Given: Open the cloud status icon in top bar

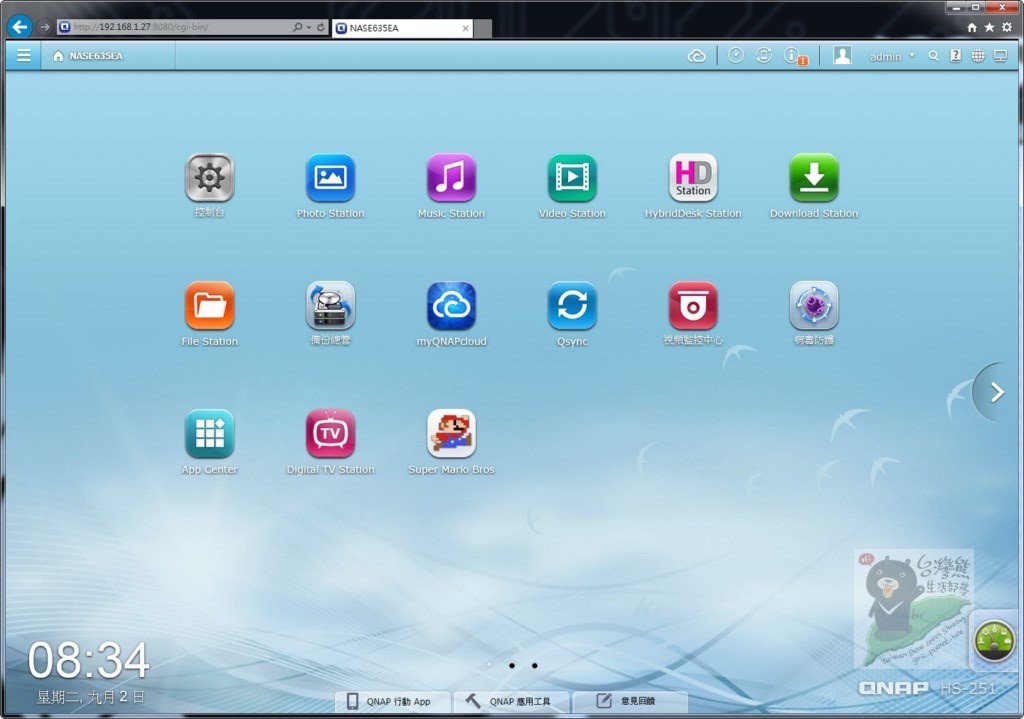Looking at the screenshot, I should click(697, 56).
